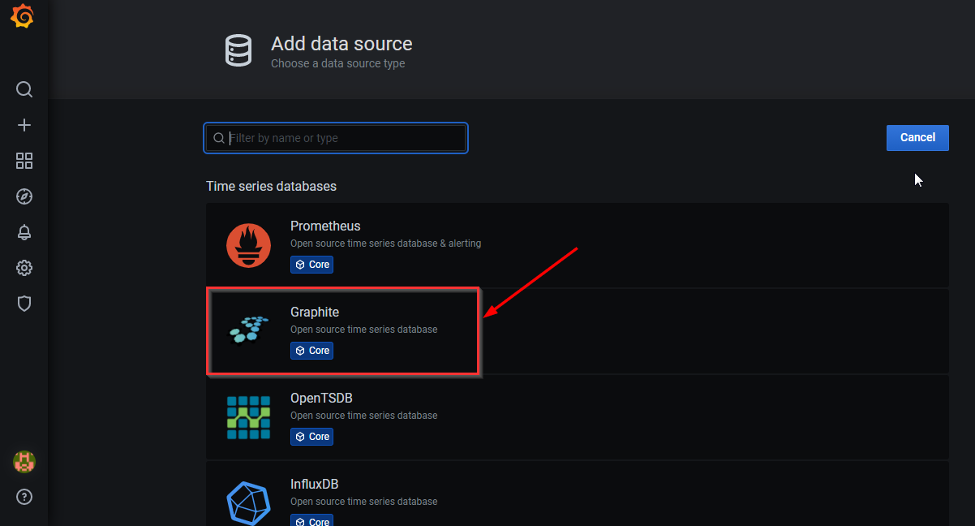
Task: Select the Graphite data source title
Action: pyautogui.click(x=315, y=312)
